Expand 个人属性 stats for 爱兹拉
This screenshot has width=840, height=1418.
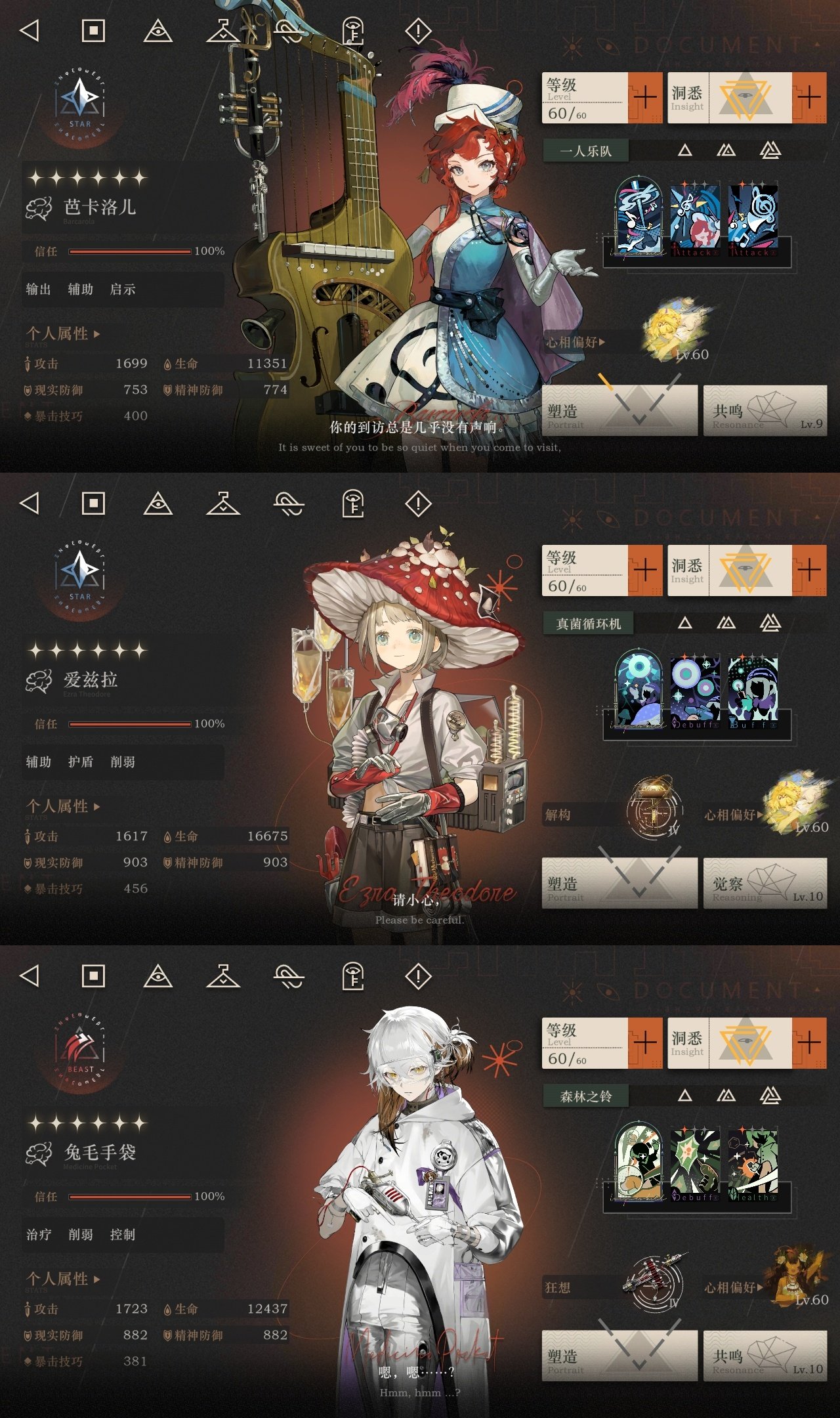(x=63, y=806)
